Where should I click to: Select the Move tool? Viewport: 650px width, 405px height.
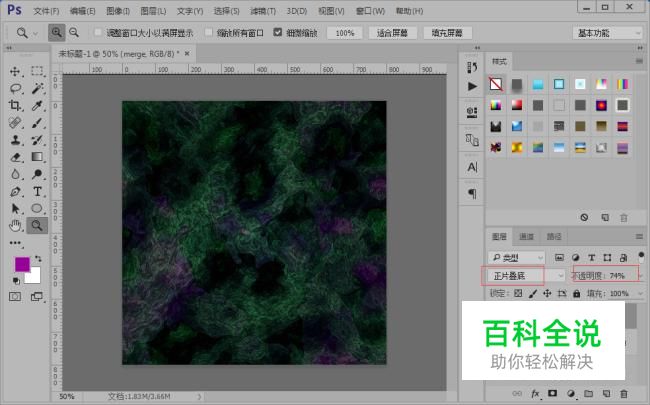pyautogui.click(x=15, y=71)
